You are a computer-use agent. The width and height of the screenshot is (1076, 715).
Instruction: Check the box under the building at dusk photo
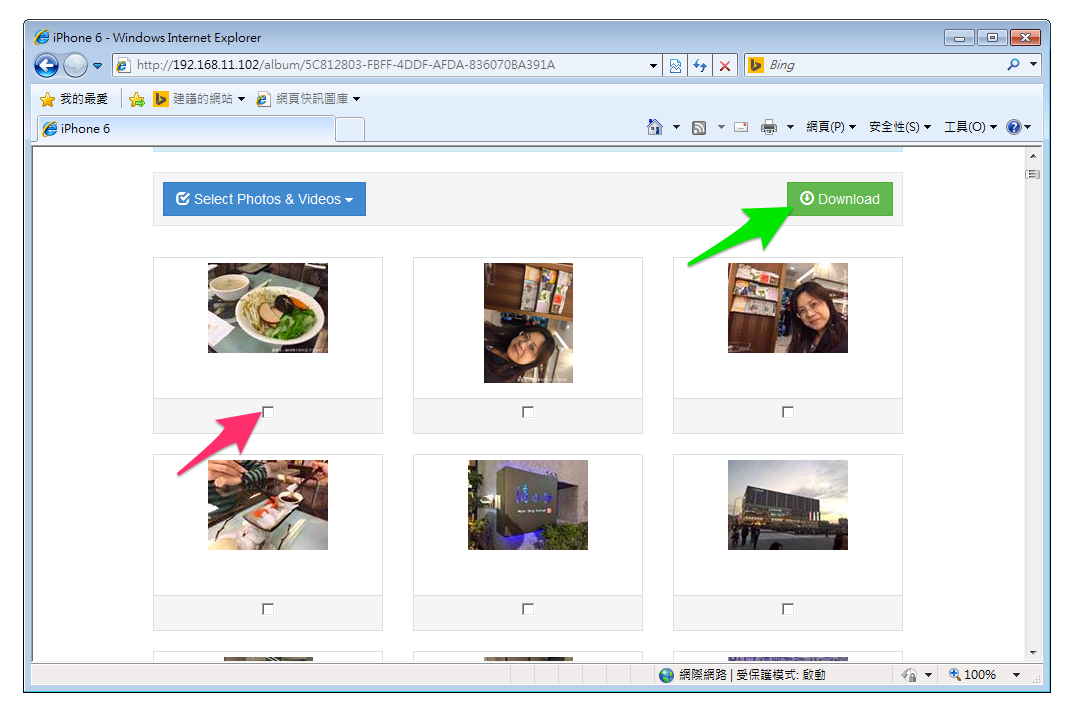coord(788,609)
